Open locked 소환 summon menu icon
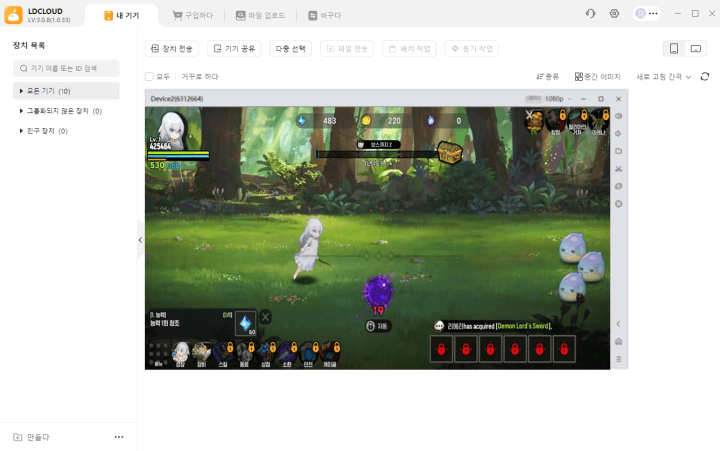The height and width of the screenshot is (451, 720). pyautogui.click(x=287, y=354)
